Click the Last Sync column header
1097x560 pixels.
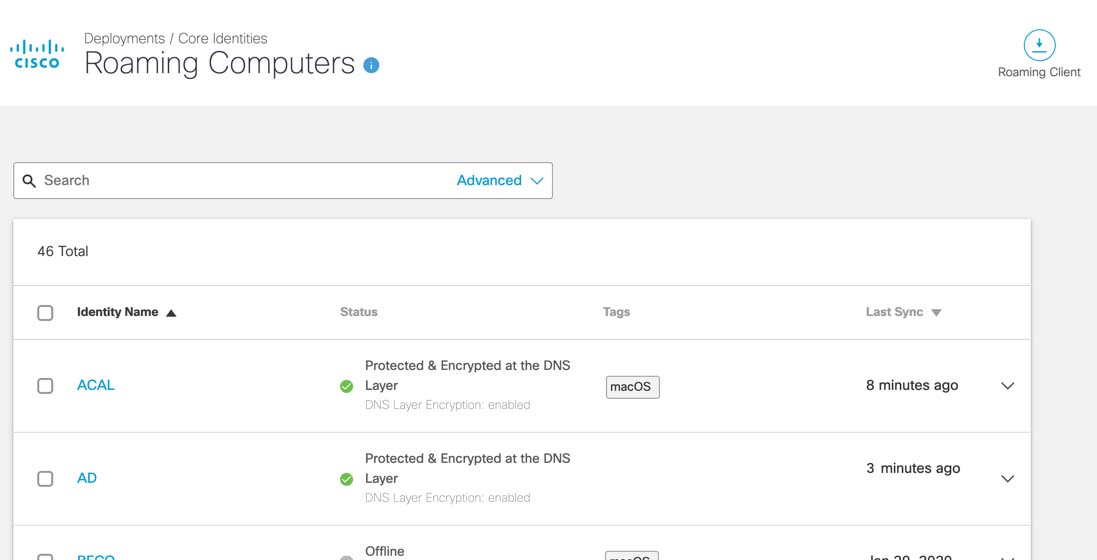[x=894, y=312]
